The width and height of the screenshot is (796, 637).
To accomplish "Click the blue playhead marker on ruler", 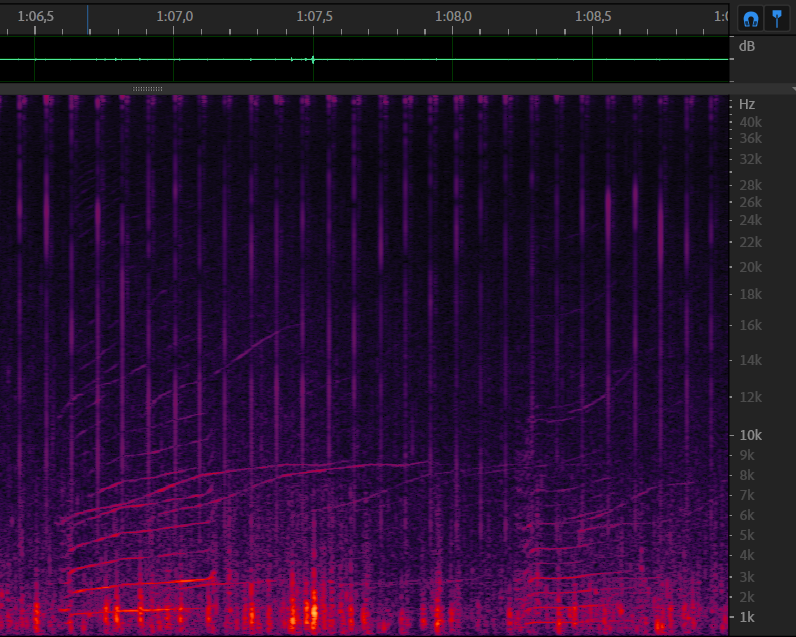I will [x=88, y=20].
